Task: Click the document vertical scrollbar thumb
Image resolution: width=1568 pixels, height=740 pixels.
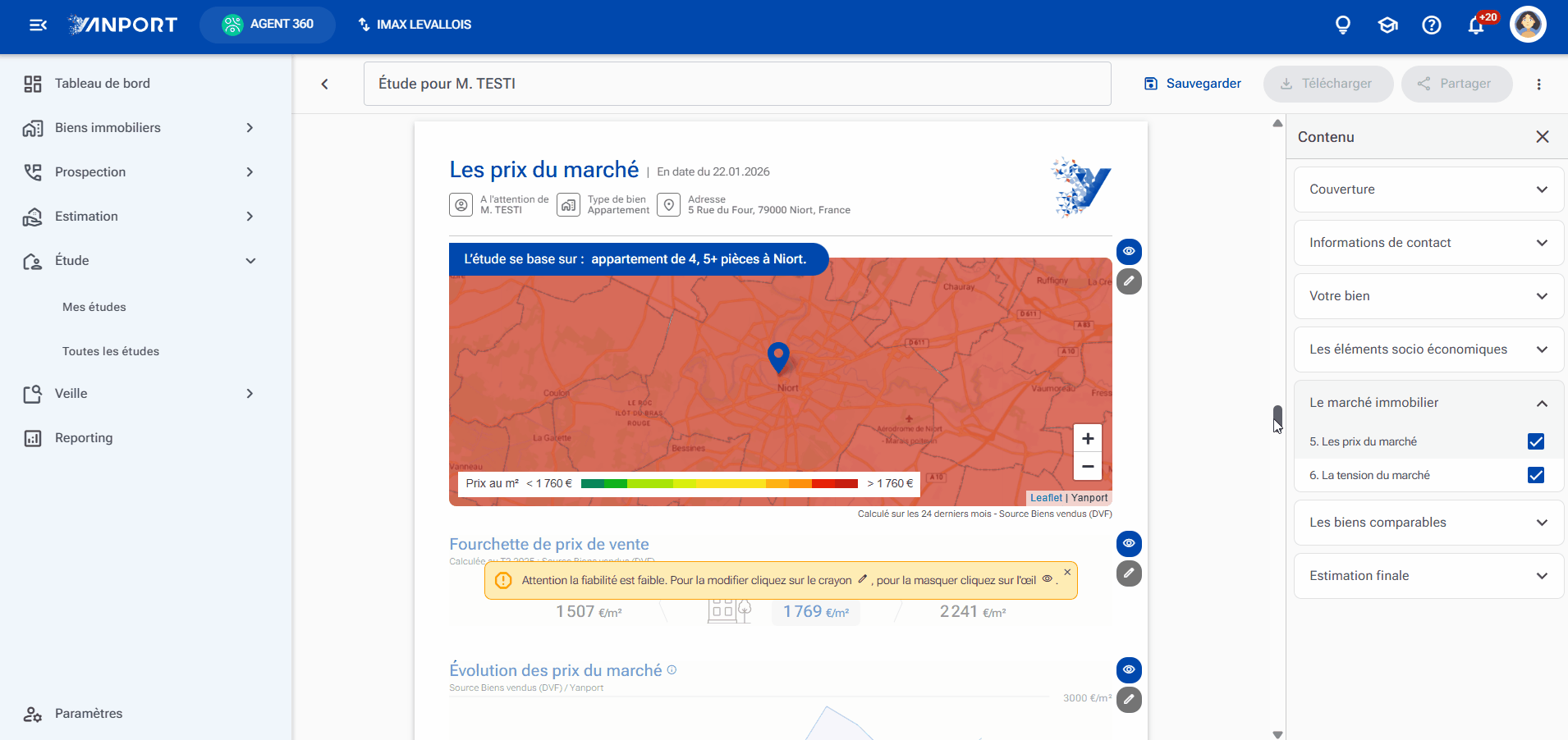Action: (x=1277, y=417)
